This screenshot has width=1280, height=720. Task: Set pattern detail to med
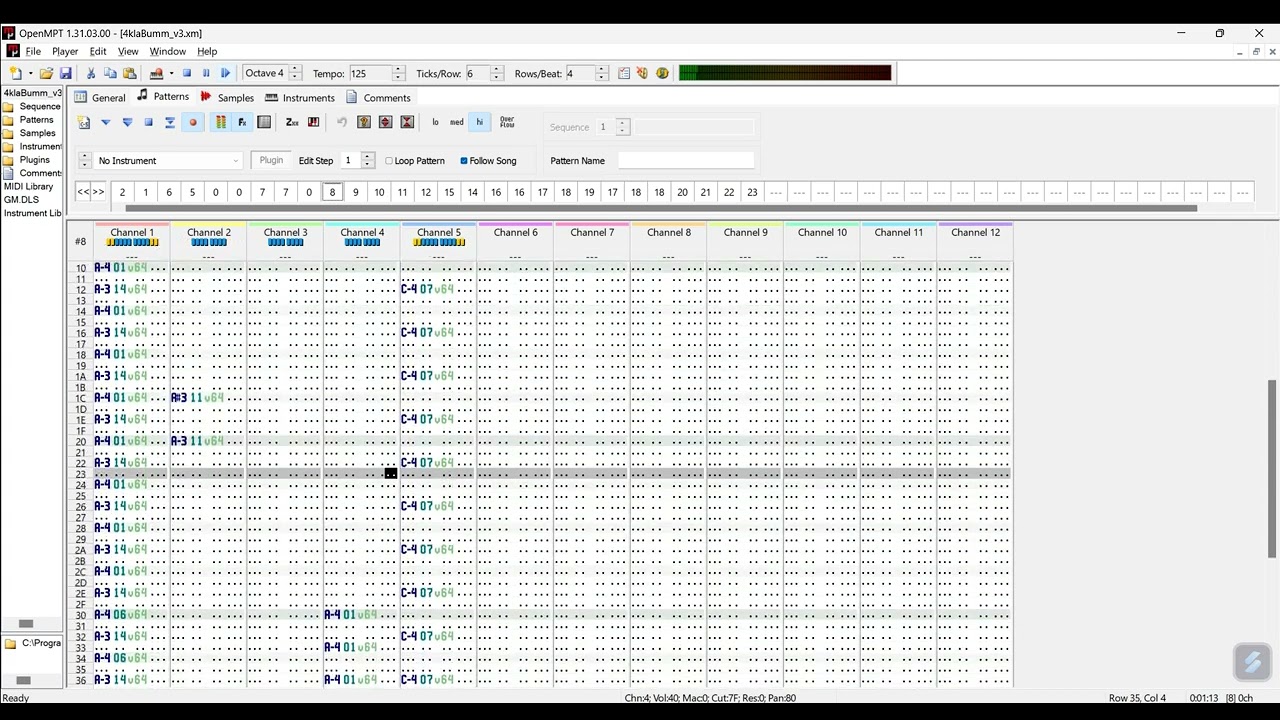[457, 122]
